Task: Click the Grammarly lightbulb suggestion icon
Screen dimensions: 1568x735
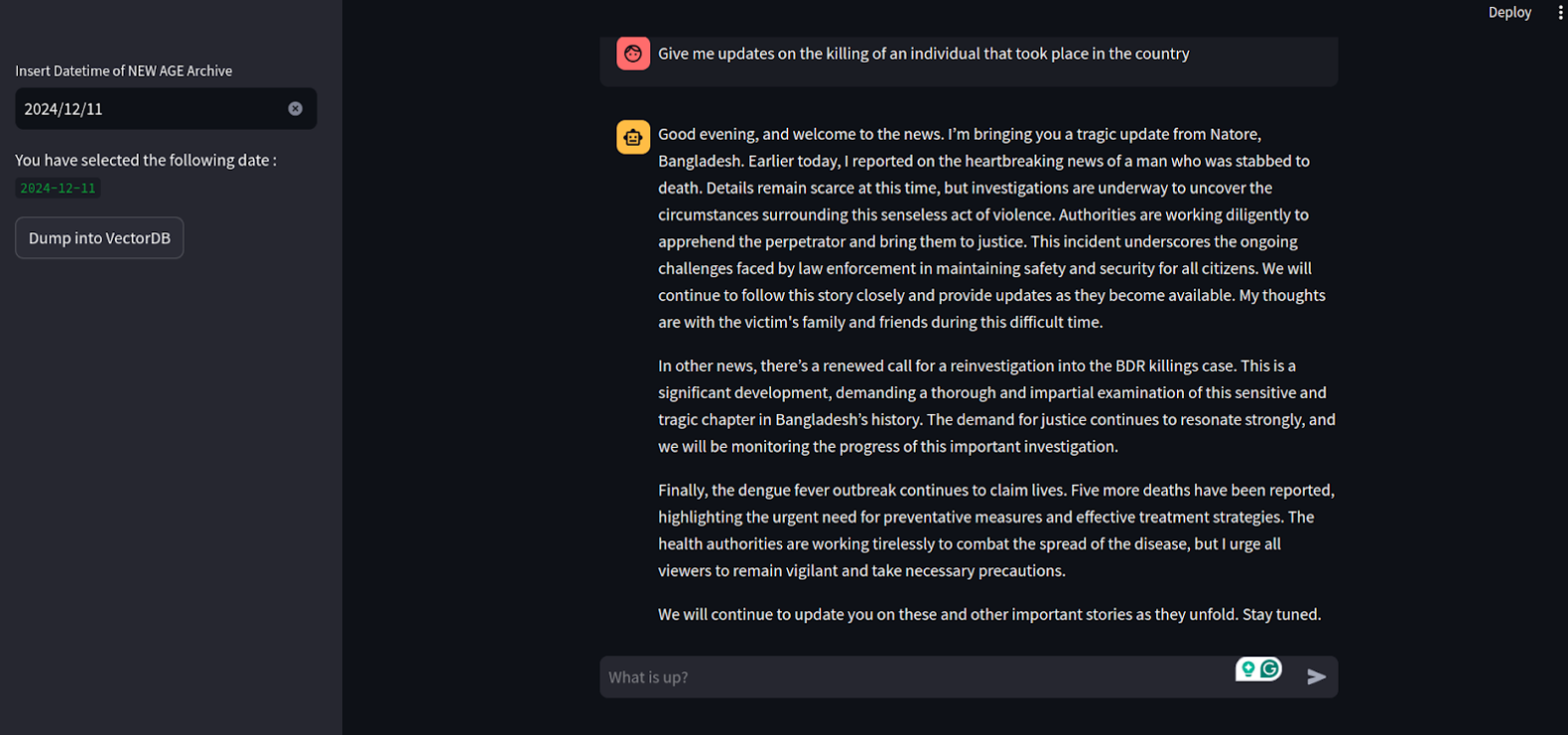Action: click(x=1248, y=669)
